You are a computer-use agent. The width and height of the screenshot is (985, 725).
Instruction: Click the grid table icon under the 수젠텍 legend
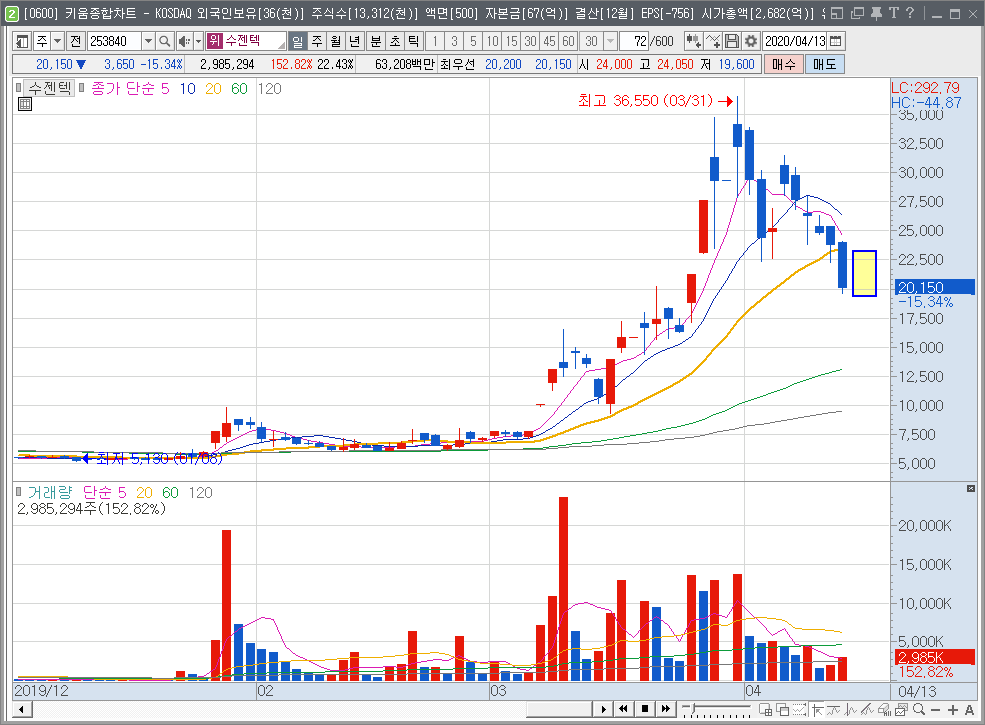click(x=24, y=104)
